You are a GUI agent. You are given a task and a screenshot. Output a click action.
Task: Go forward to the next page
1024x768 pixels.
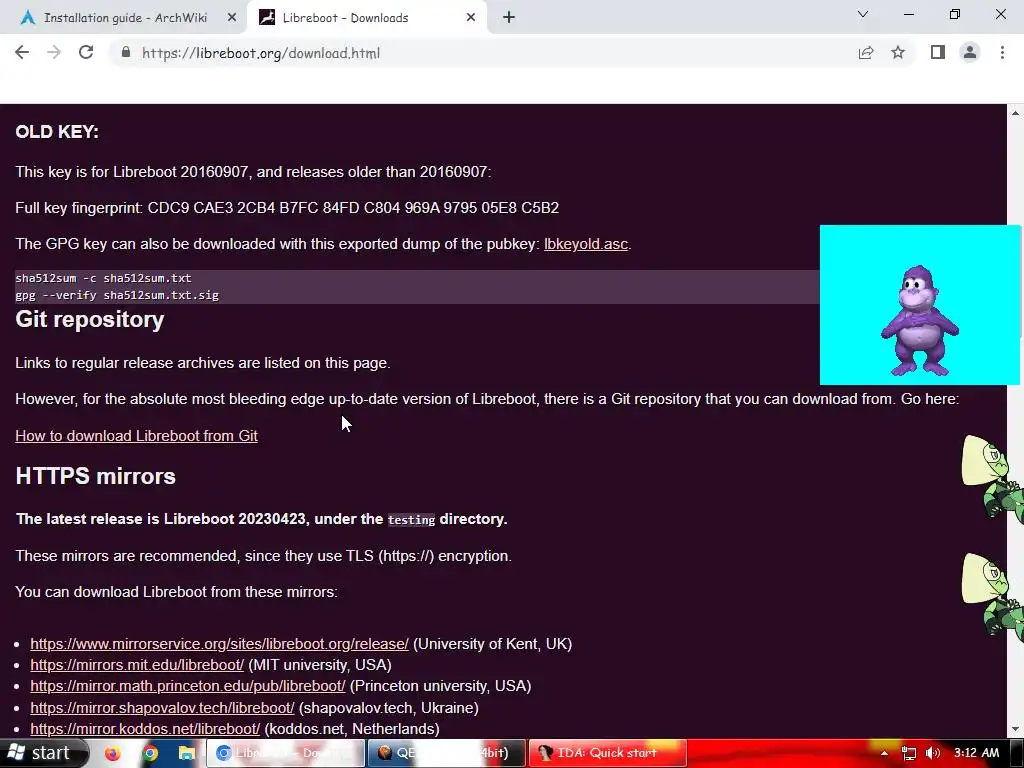(54, 53)
